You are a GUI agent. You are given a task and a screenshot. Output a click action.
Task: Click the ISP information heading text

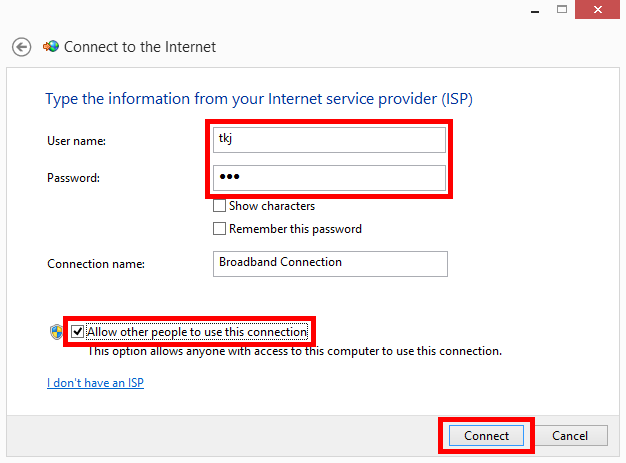pyautogui.click(x=258, y=99)
